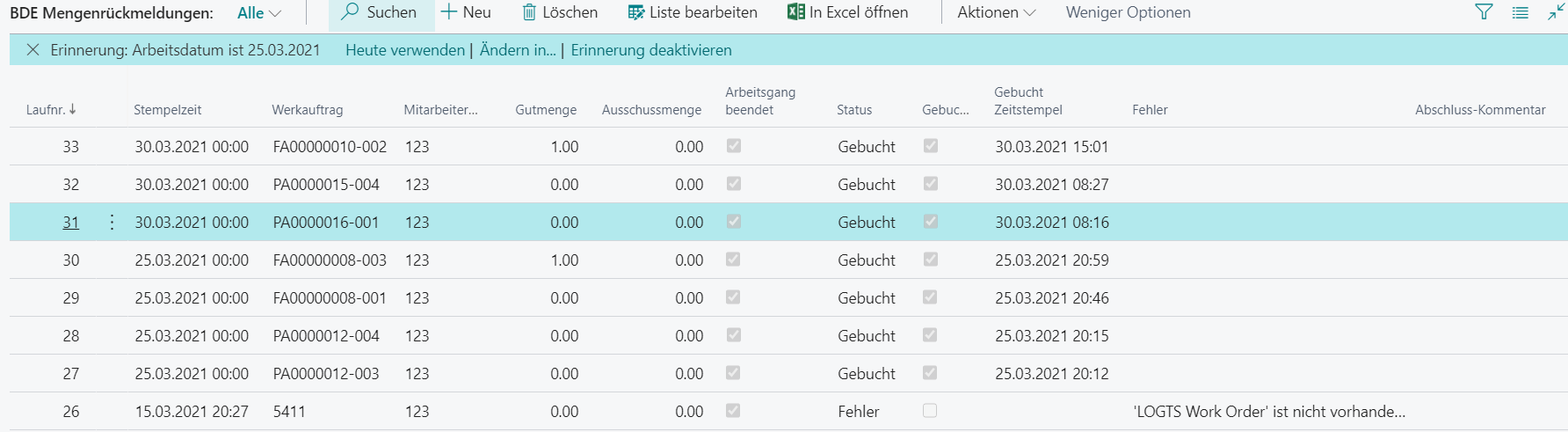Select Weniger Optionen in the toolbar
The width and height of the screenshot is (1568, 432).
point(1128,12)
